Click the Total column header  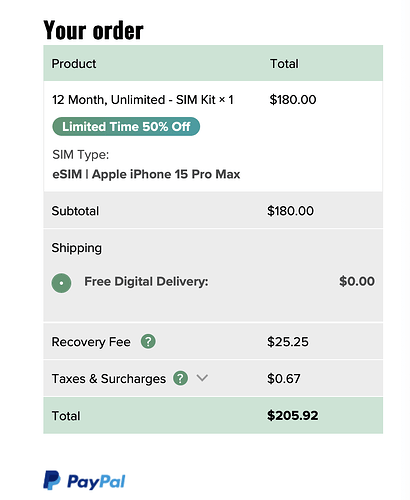pyautogui.click(x=284, y=64)
